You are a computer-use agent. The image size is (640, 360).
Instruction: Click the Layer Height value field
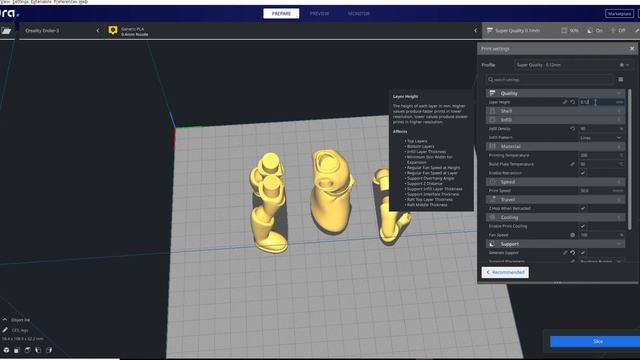point(601,102)
